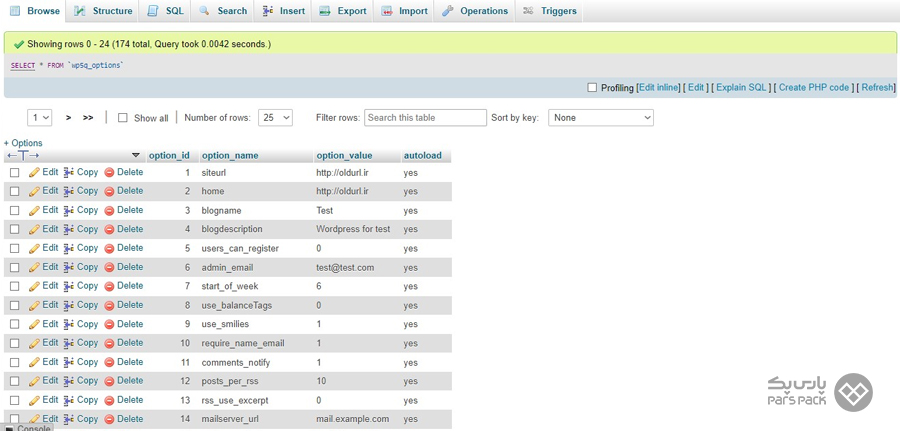Click Copy icon for users_can_register row

[x=69, y=248]
